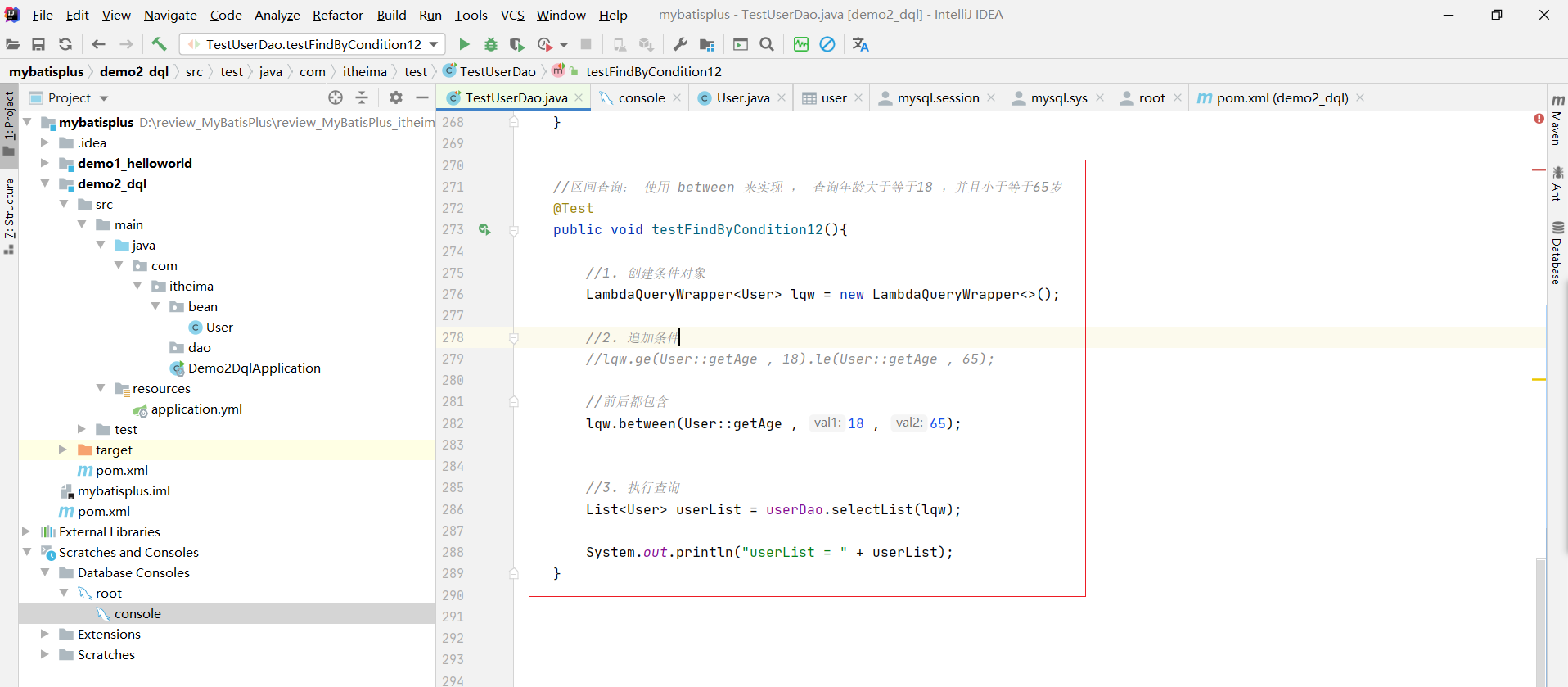Navigate back with the left arrow
Screen dimensions: 1568x687
pos(99,44)
